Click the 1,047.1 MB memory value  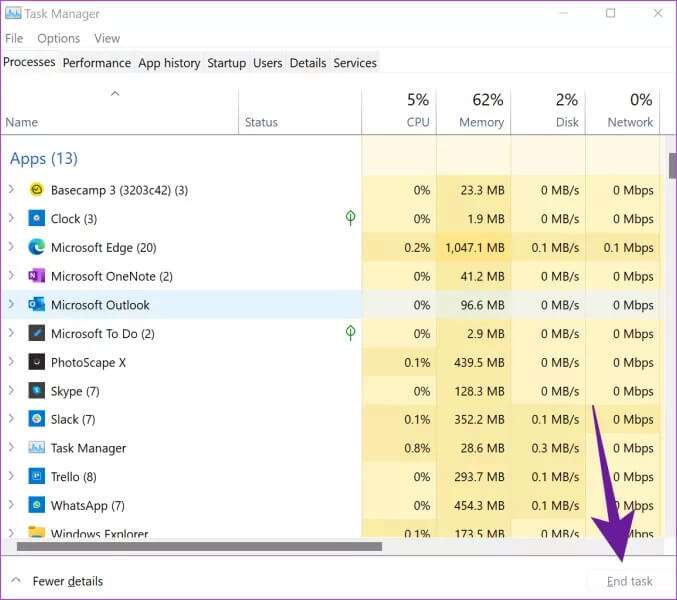point(475,247)
